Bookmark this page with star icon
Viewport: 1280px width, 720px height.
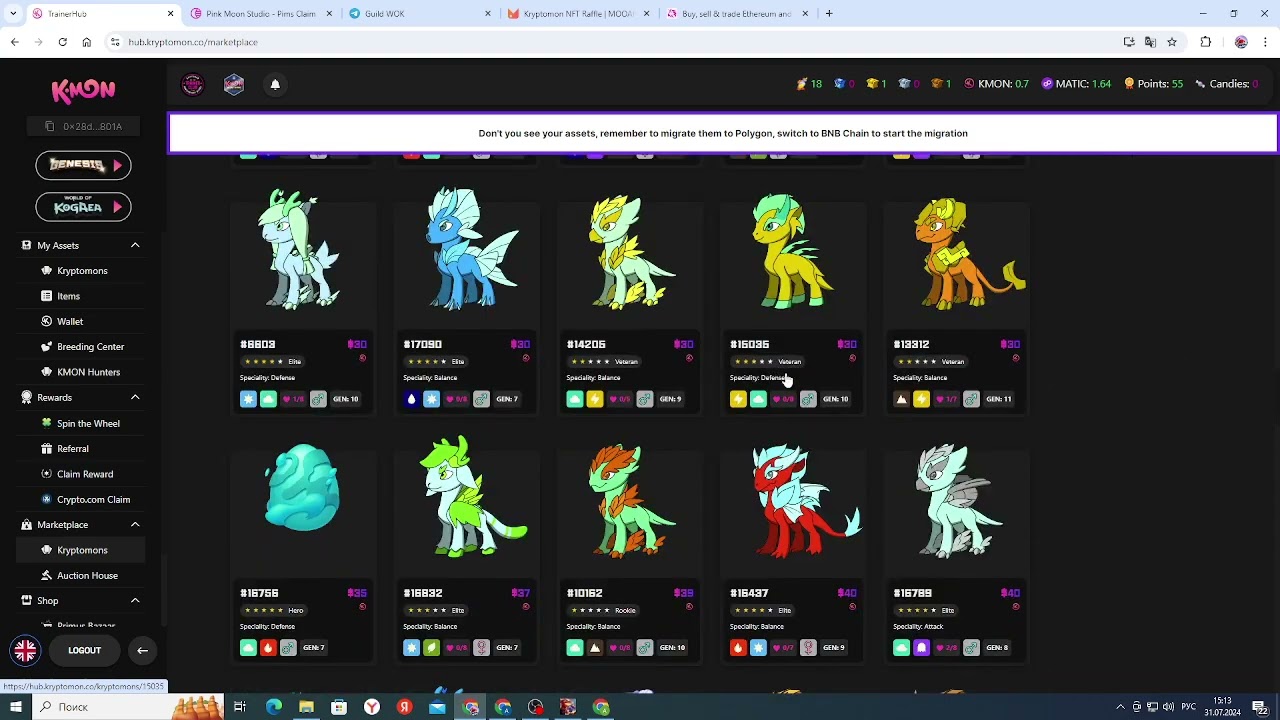(1172, 42)
